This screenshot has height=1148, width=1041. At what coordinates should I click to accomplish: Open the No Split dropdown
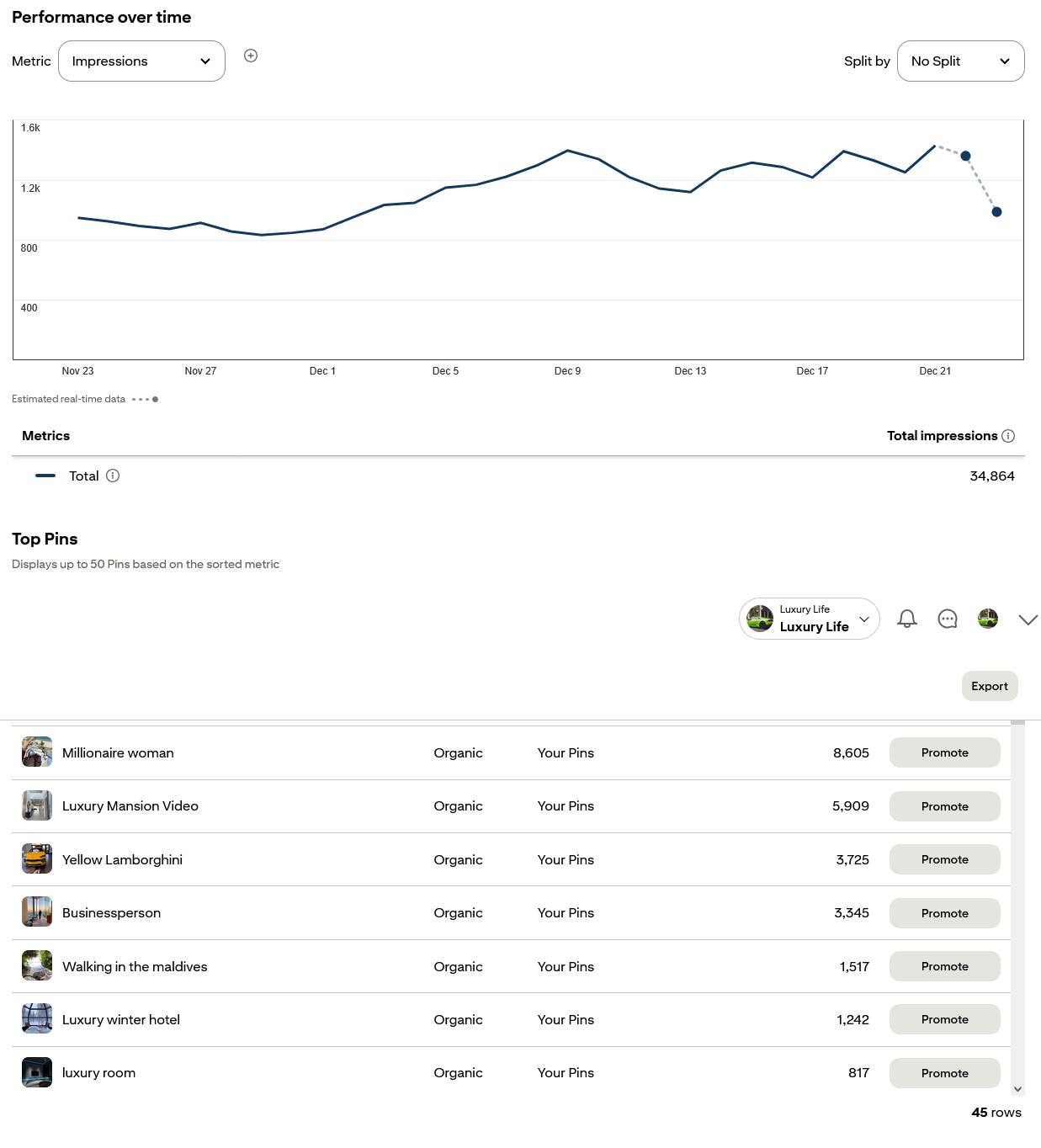click(x=960, y=61)
